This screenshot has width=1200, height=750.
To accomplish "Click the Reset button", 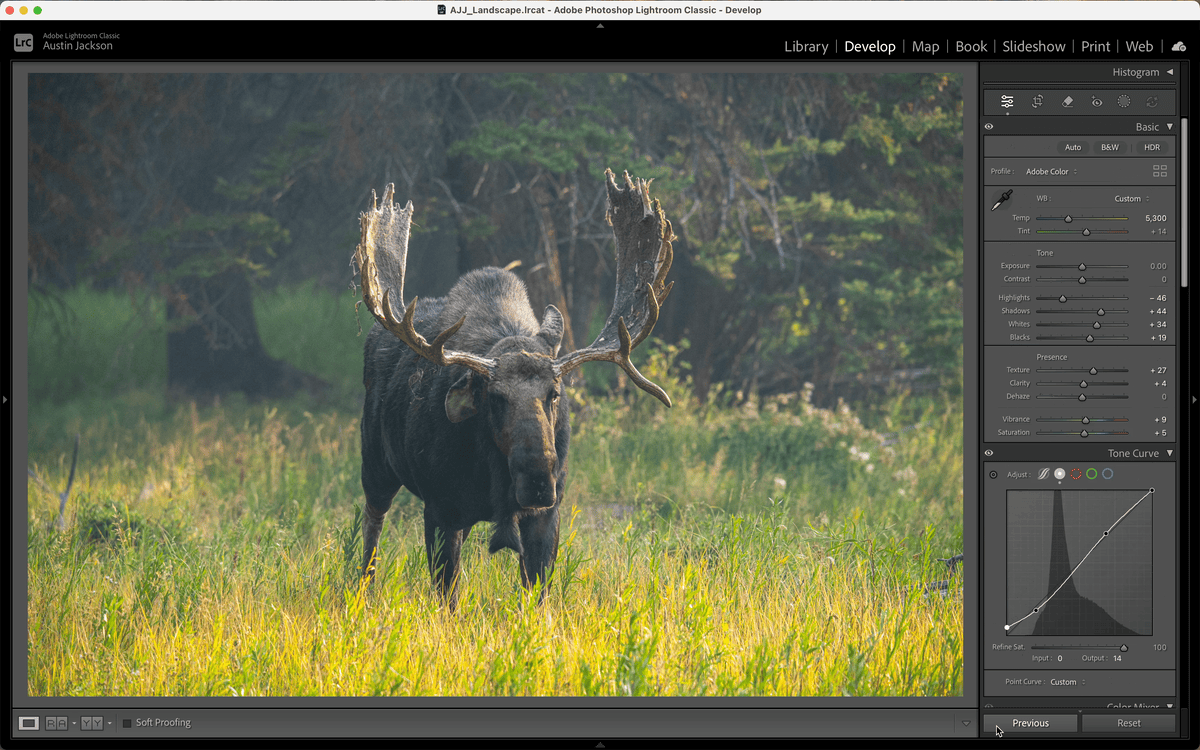I will click(1128, 723).
